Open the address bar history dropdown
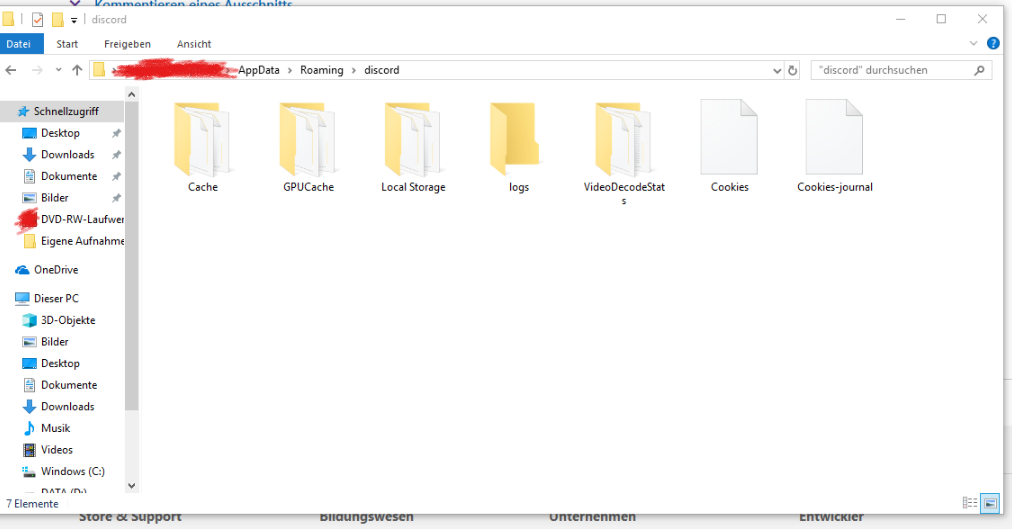The image size is (1012, 529). 777,70
